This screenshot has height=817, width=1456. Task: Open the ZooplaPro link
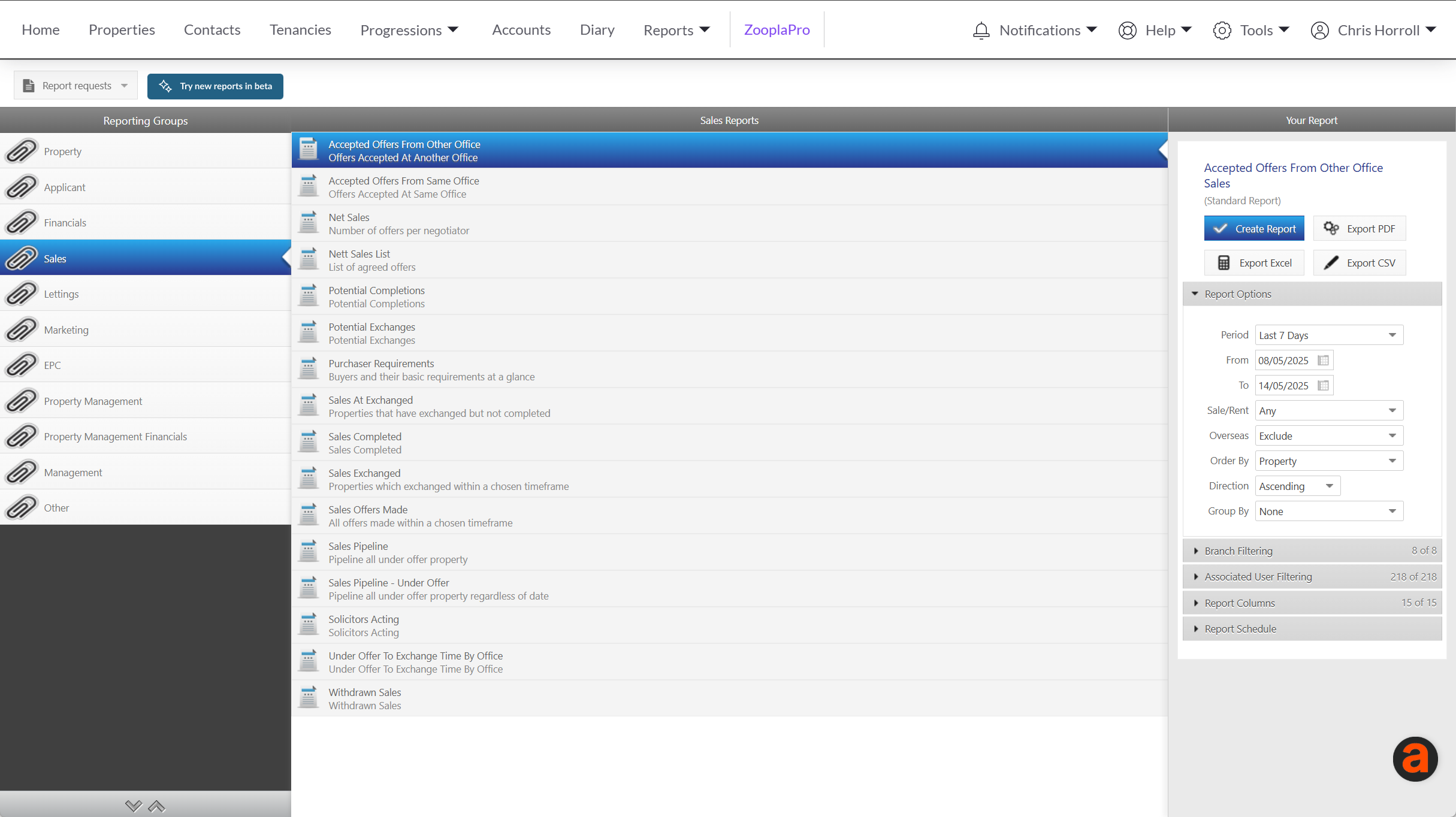(x=777, y=30)
